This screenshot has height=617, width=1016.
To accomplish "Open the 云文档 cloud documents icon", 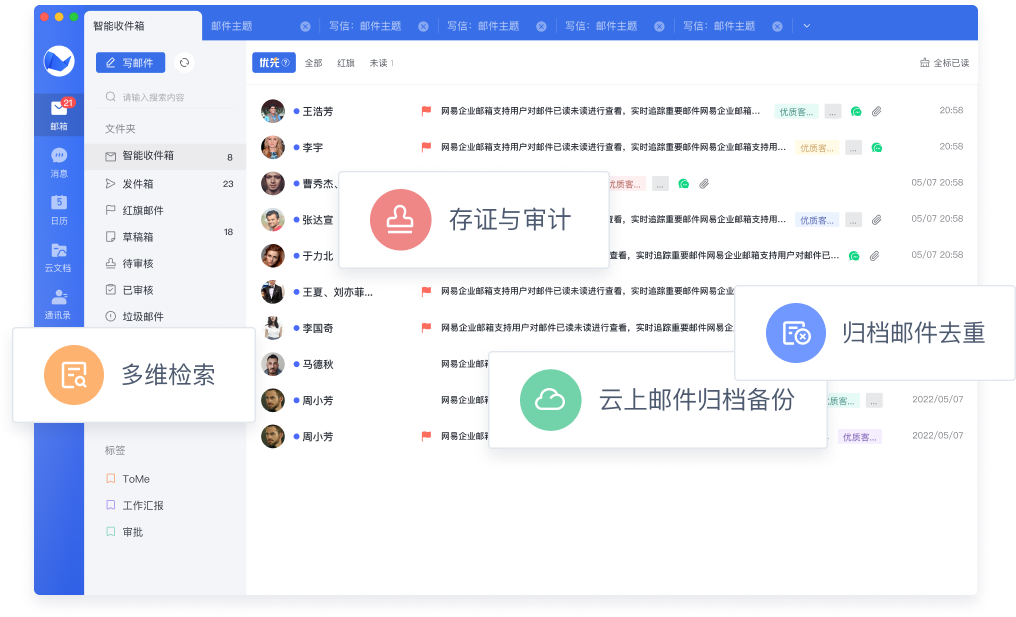I will pyautogui.click(x=59, y=254).
